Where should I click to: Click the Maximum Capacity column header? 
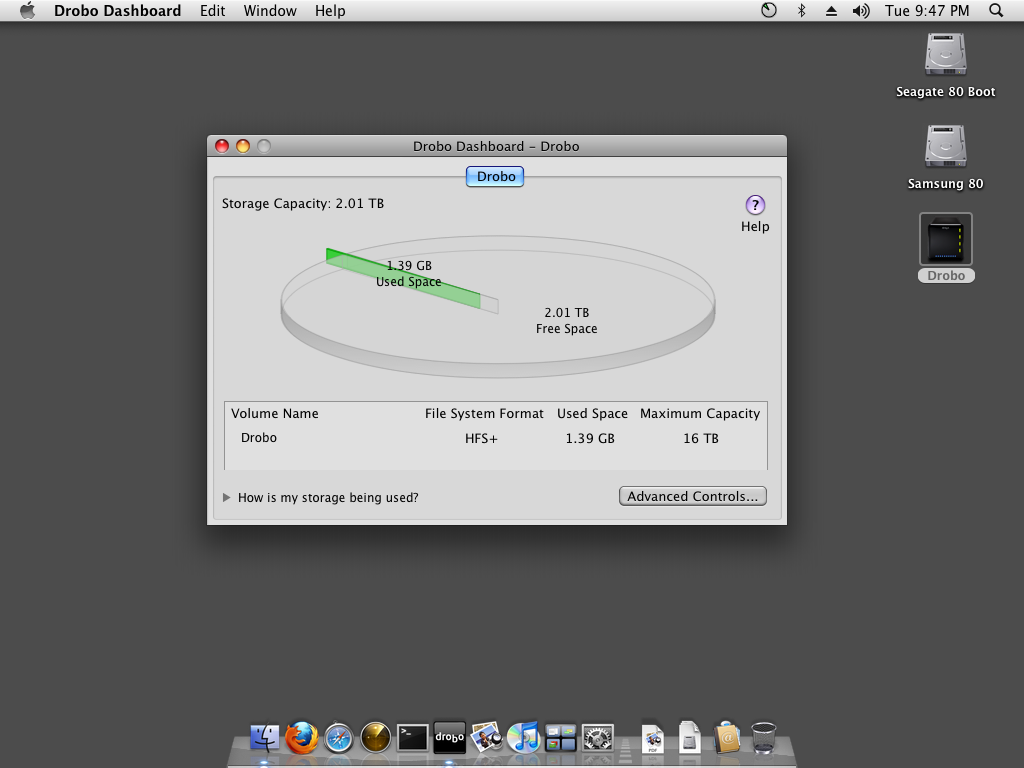700,413
